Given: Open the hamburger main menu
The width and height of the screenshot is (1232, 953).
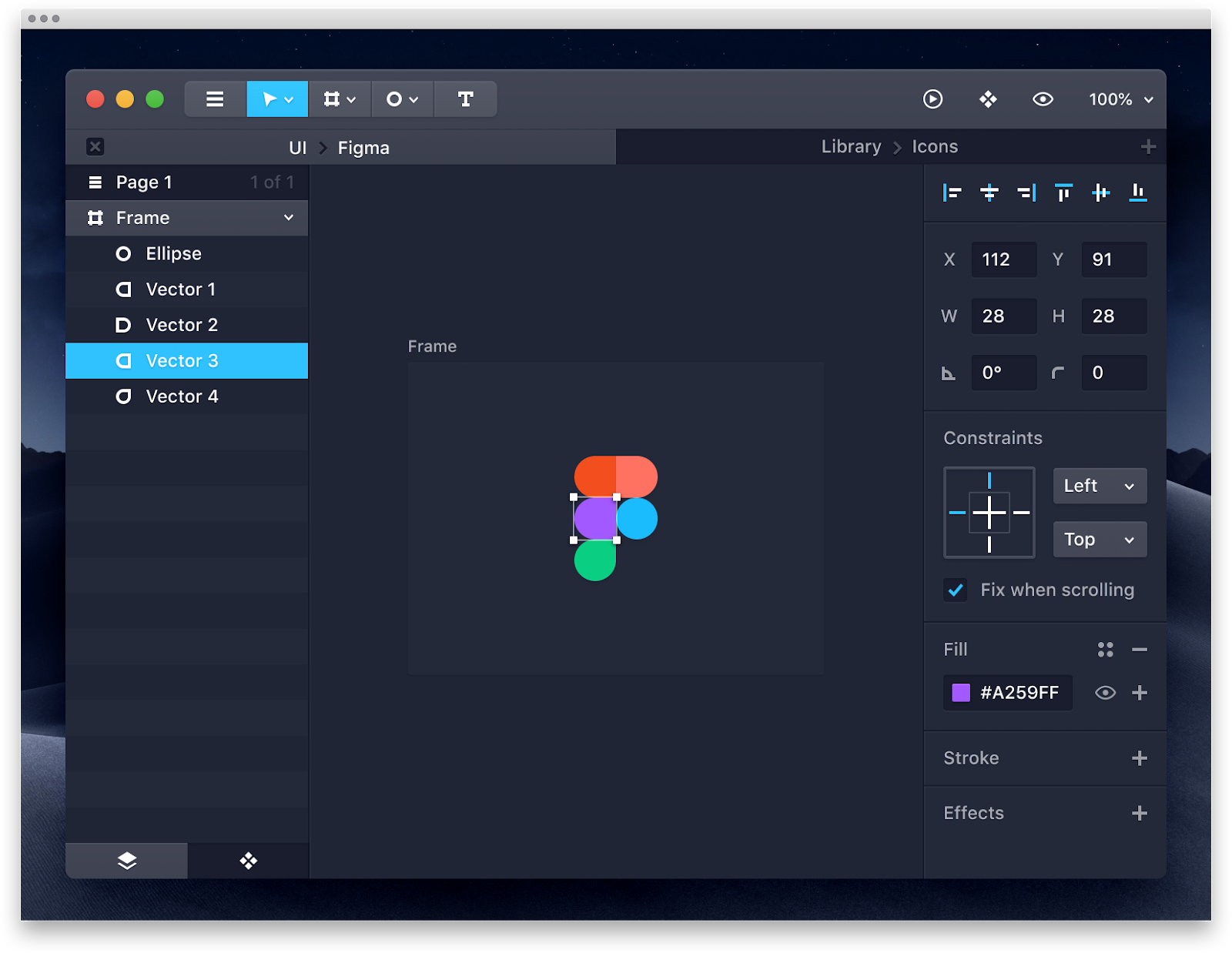Looking at the screenshot, I should pyautogui.click(x=215, y=99).
